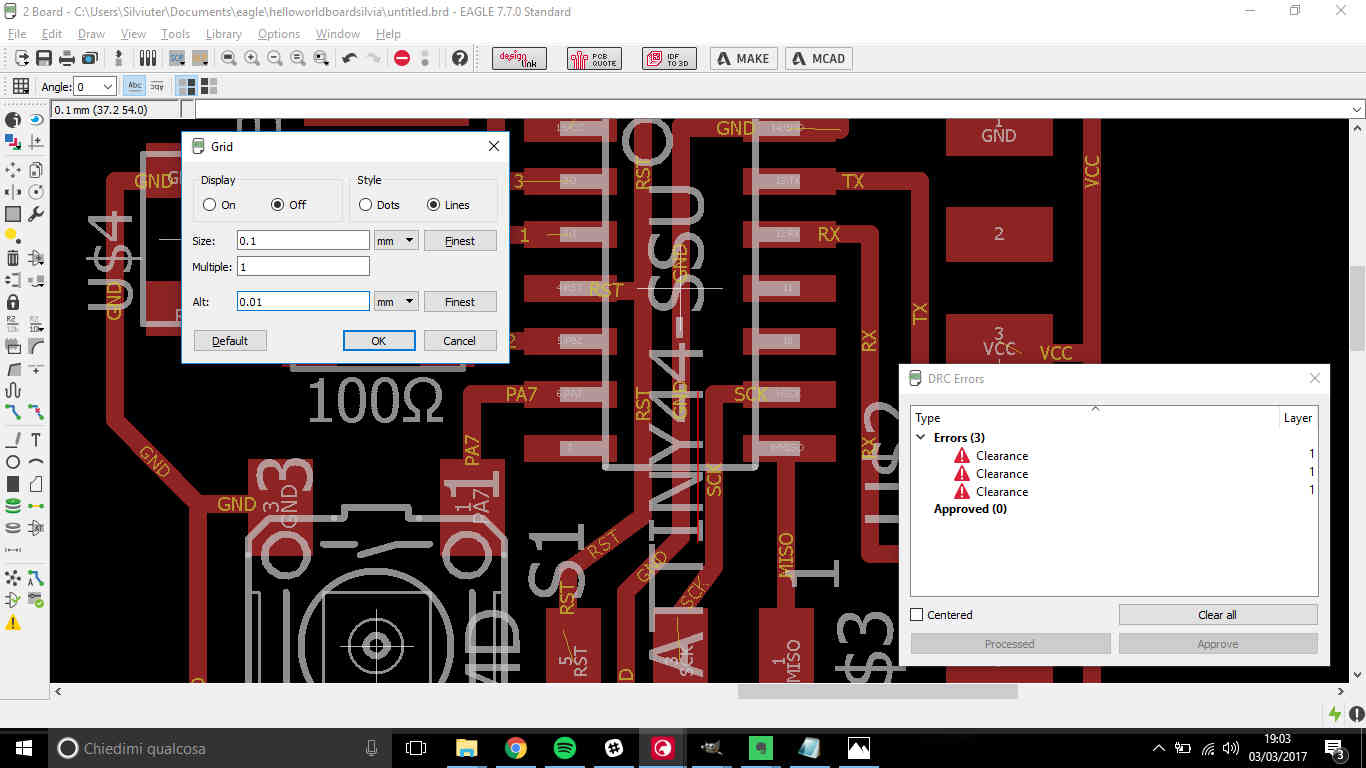This screenshot has height=768, width=1366.
Task: Open the Edit menu
Action: click(x=52, y=34)
